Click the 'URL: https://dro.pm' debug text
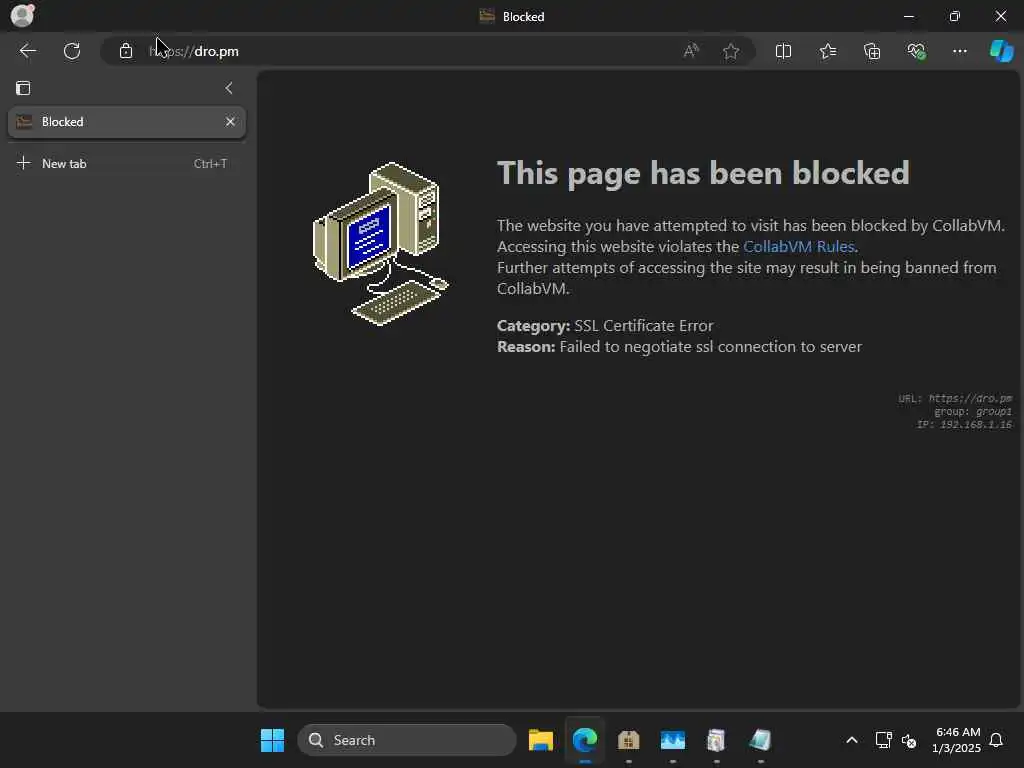 point(955,398)
